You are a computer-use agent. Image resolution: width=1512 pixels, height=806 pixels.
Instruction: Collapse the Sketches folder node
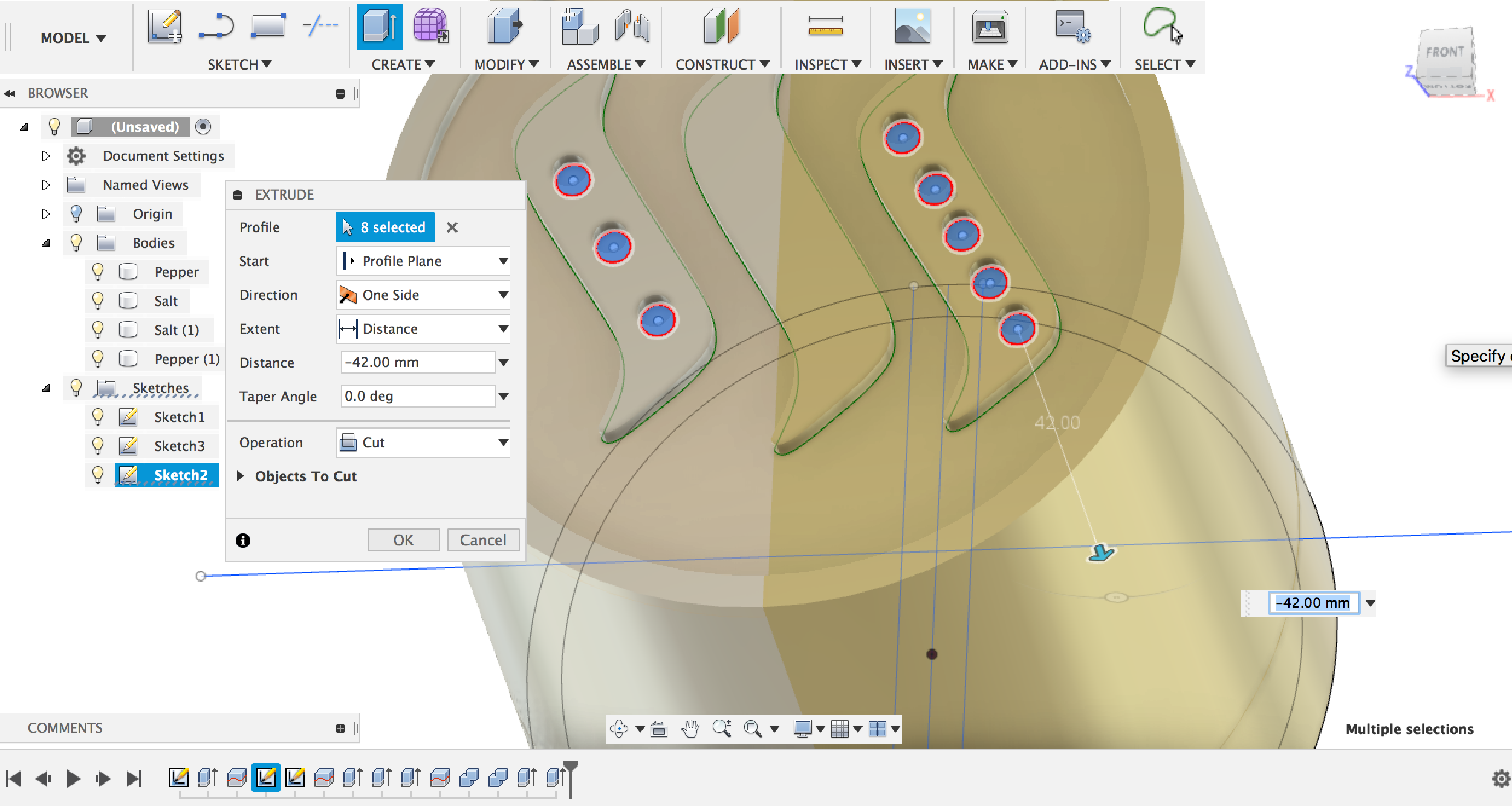coord(46,388)
